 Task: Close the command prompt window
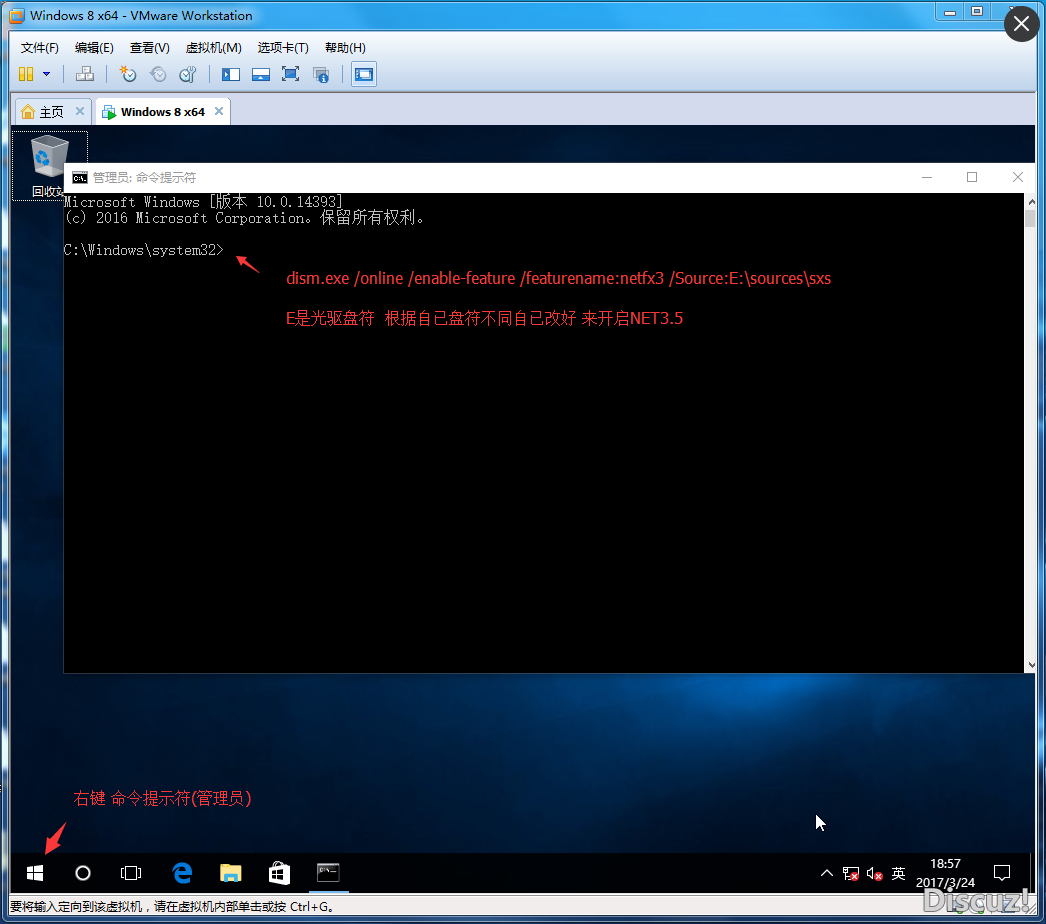coord(1017,177)
